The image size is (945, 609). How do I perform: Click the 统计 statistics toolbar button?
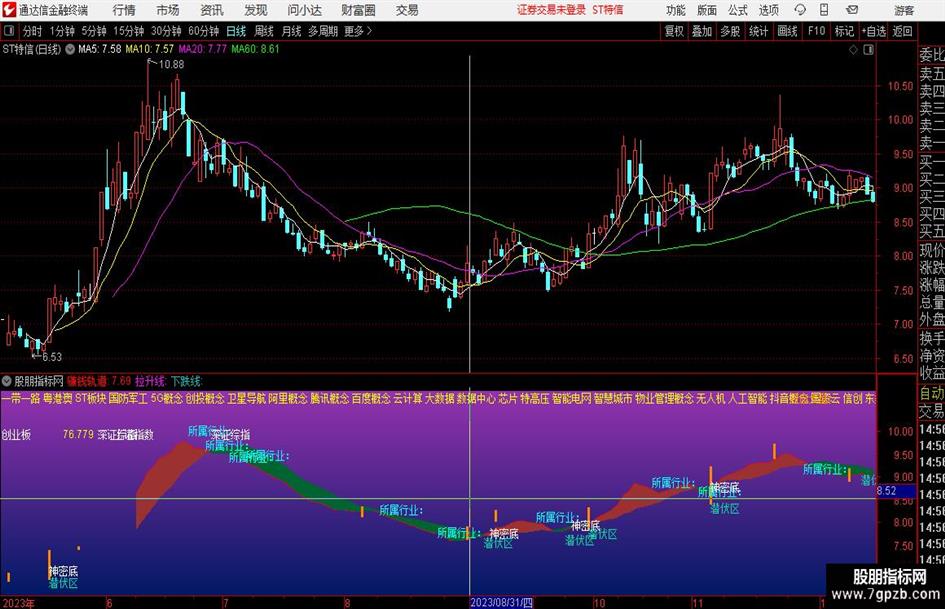click(758, 31)
